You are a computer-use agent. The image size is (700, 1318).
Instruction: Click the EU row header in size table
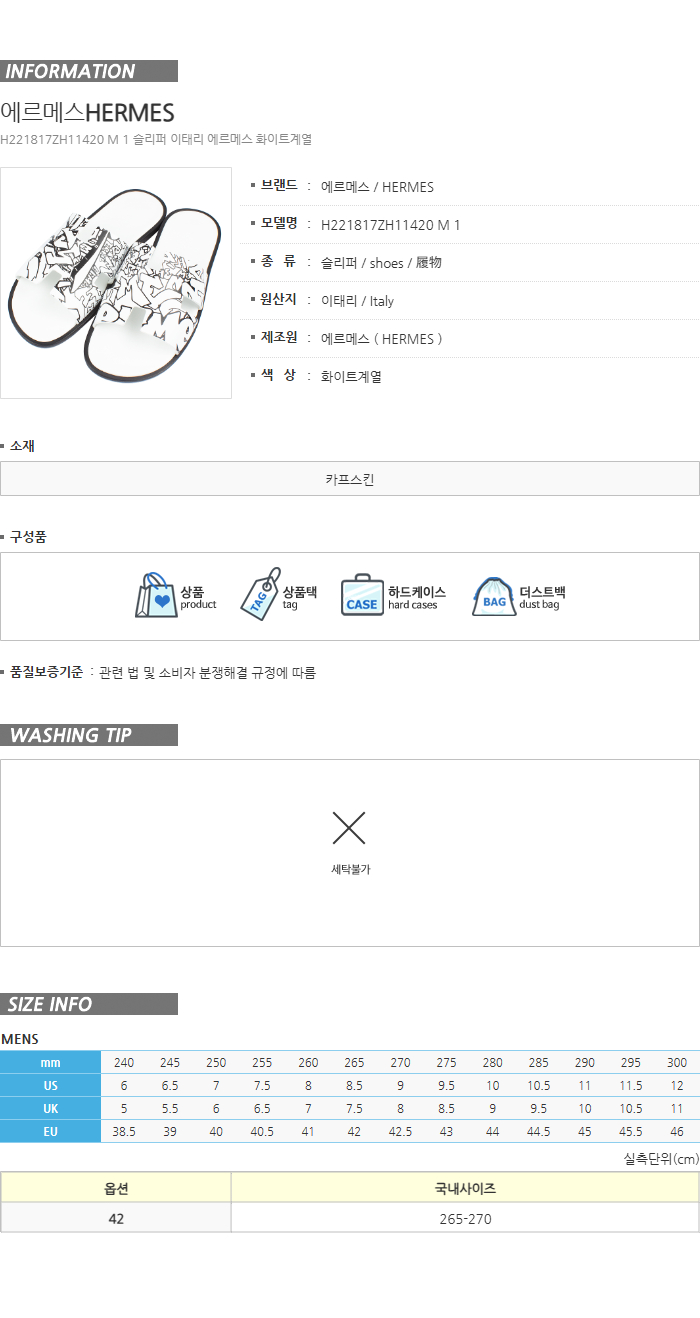coord(51,1131)
